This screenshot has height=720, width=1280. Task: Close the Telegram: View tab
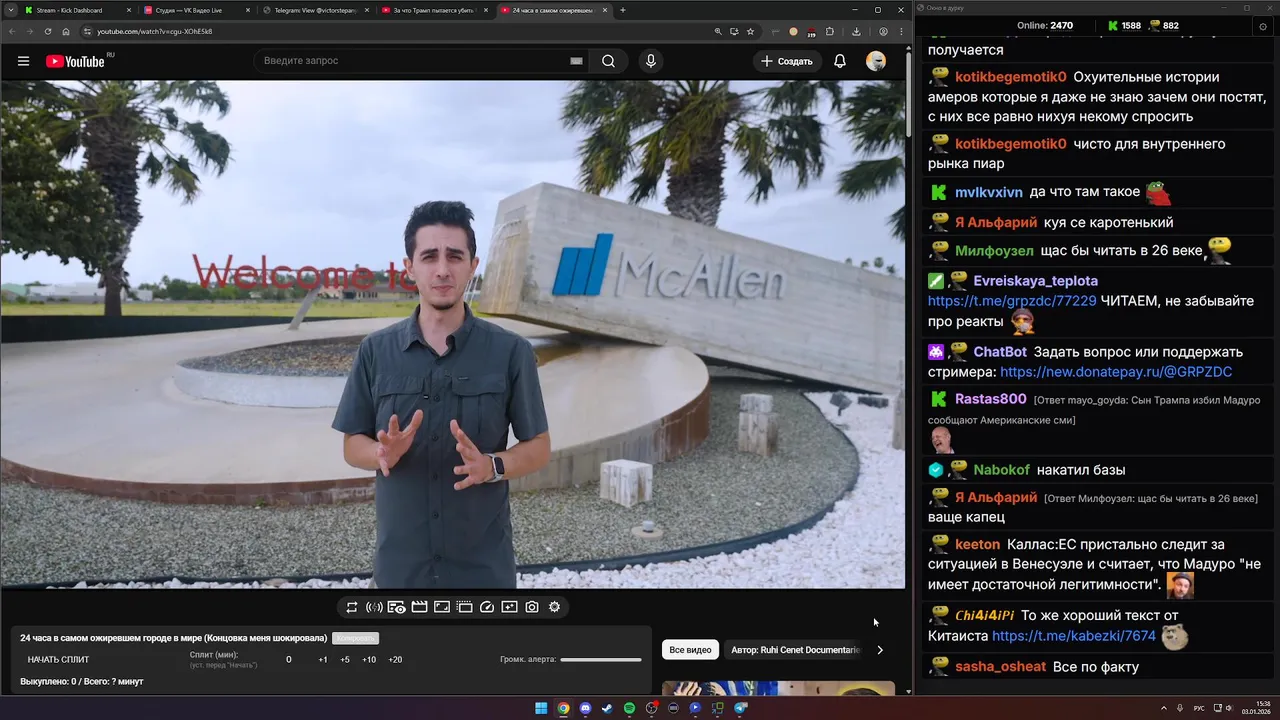coord(366,10)
